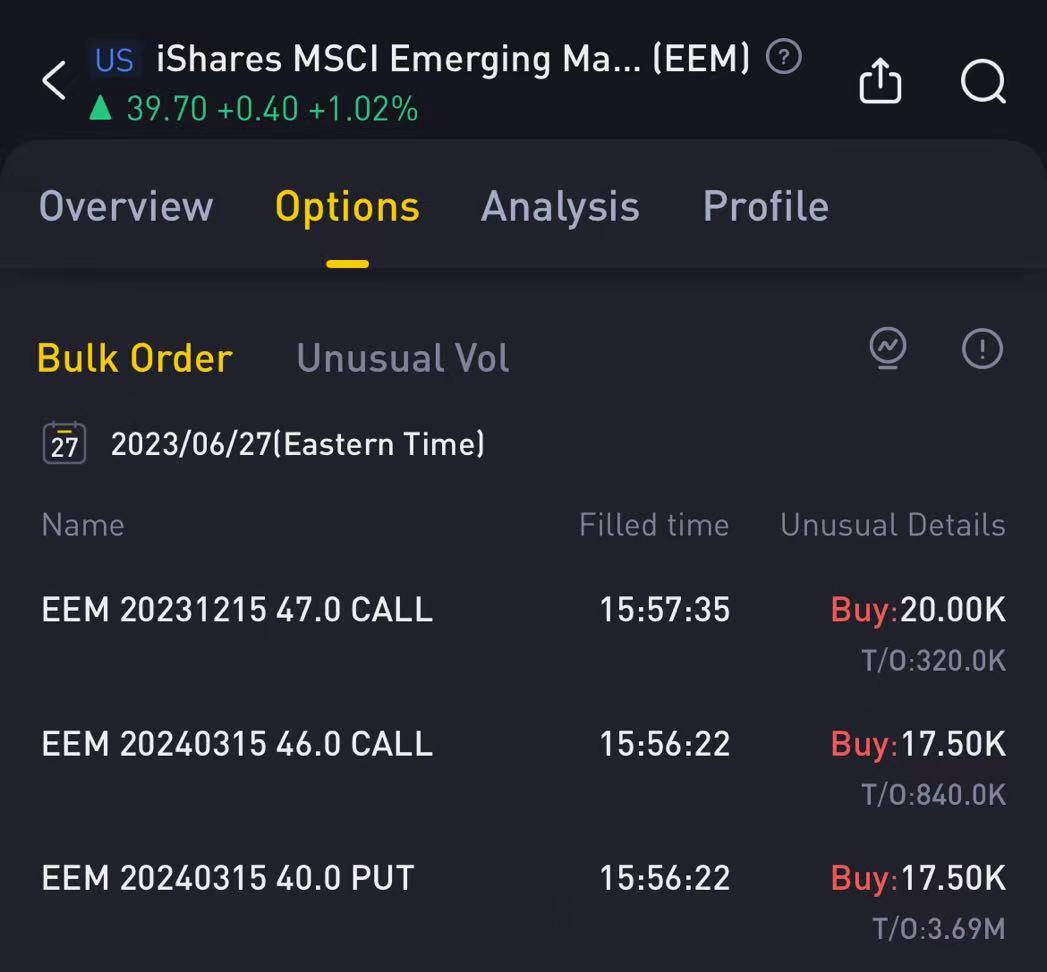Tap the share icon

tap(880, 81)
